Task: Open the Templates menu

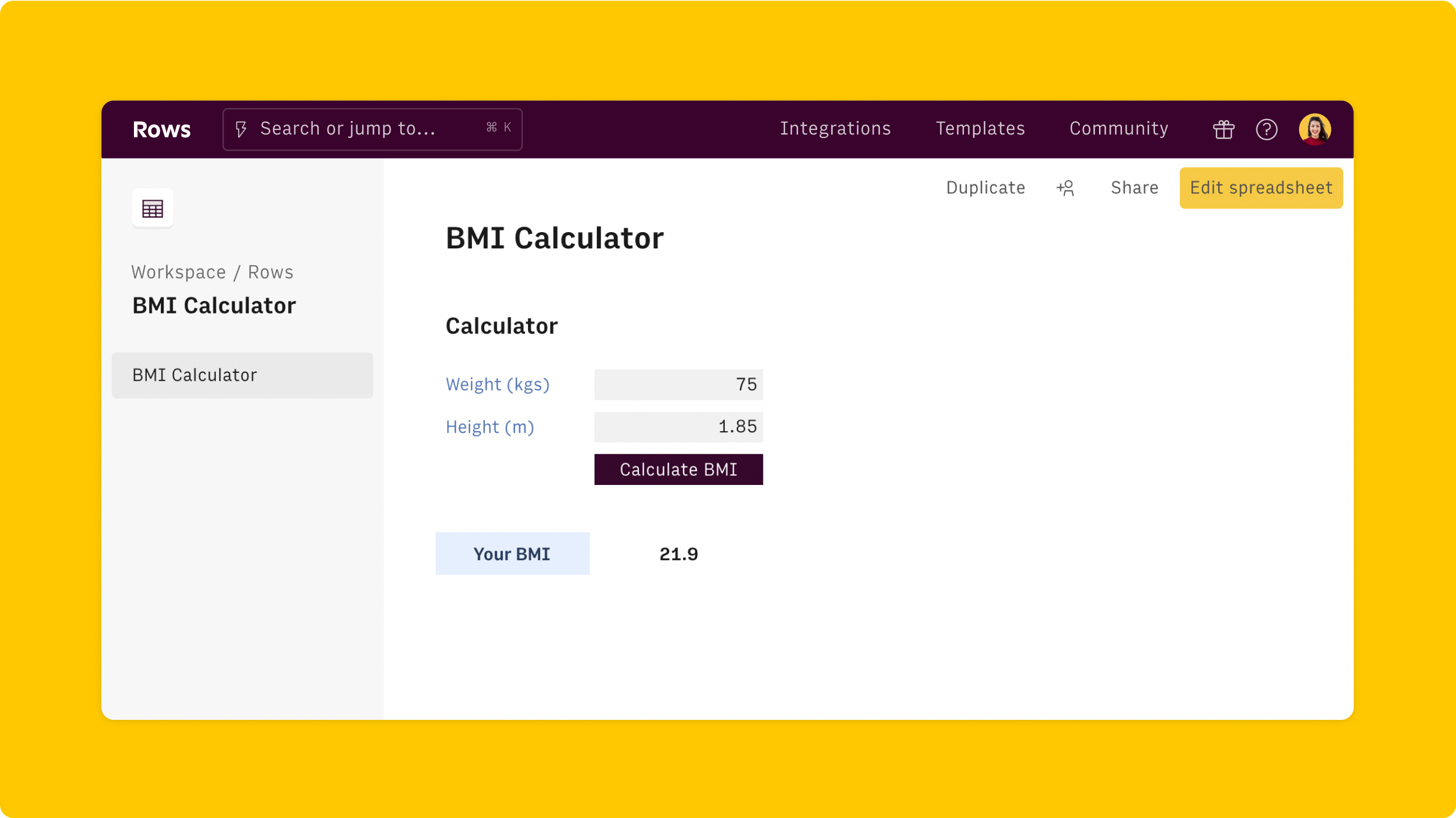Action: click(980, 129)
